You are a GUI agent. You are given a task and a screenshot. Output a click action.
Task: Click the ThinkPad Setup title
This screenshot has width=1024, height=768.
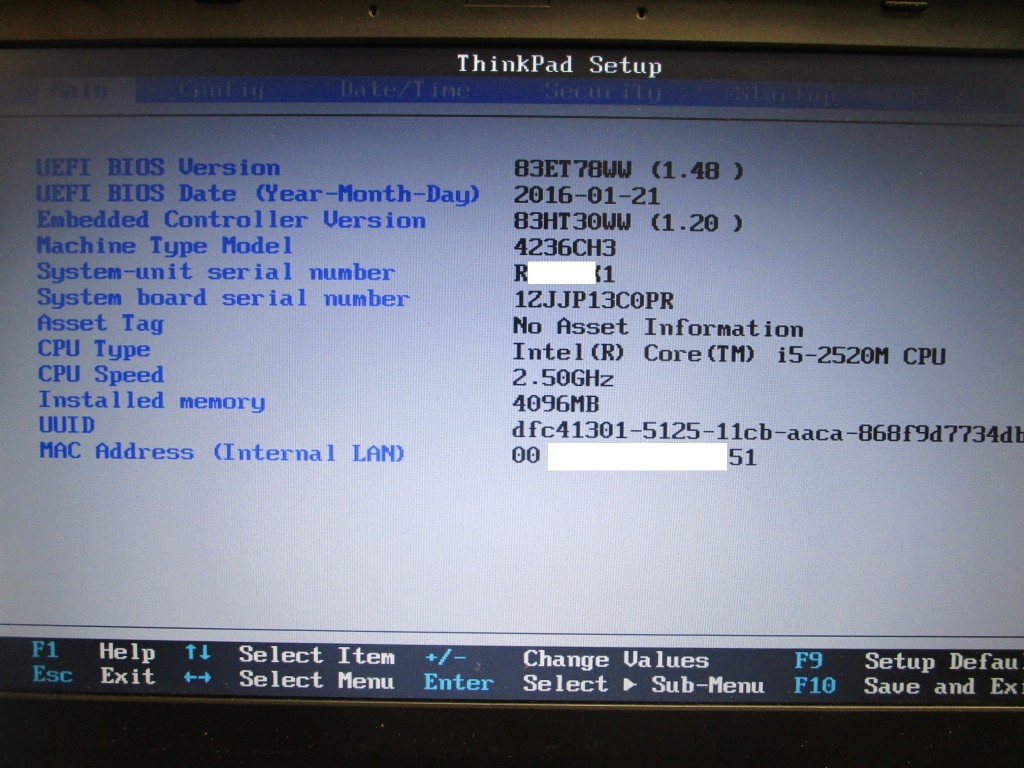559,65
